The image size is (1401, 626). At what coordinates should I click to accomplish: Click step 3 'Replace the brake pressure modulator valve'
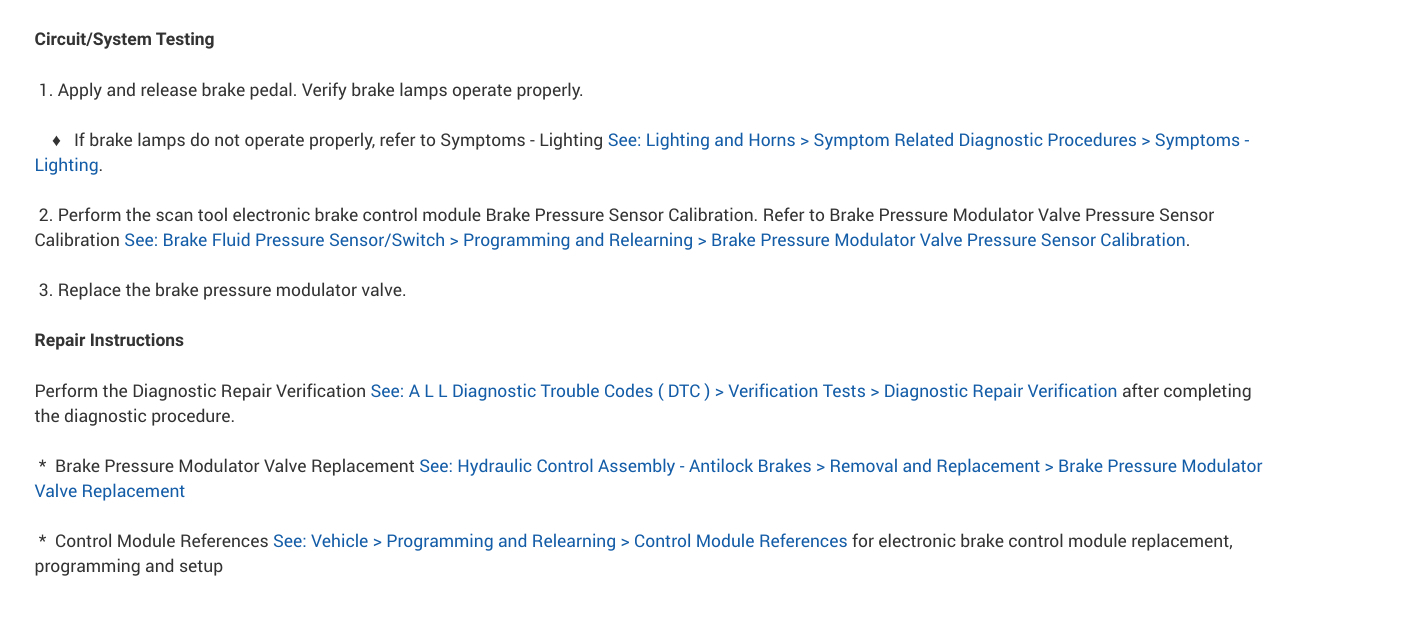(231, 290)
